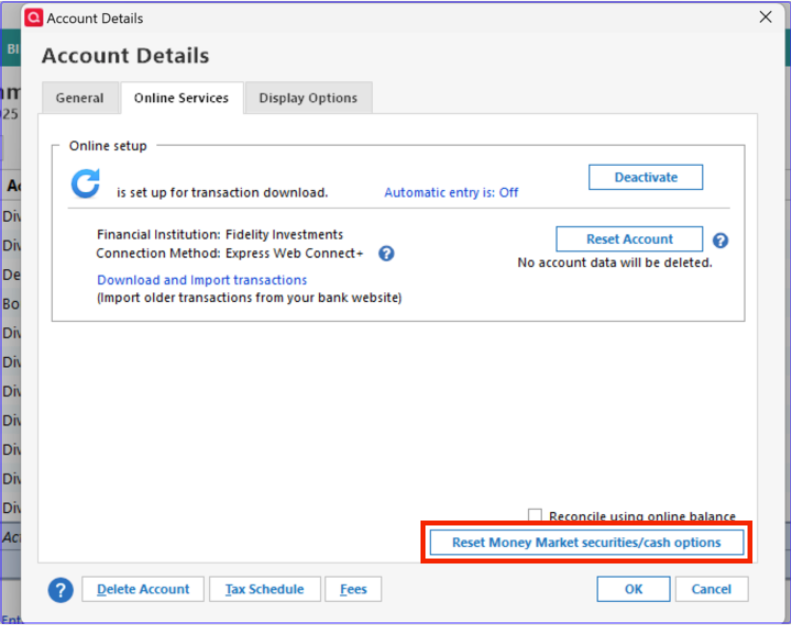Confirm with the OK button
Screen dimensions: 791x625
click(633, 589)
